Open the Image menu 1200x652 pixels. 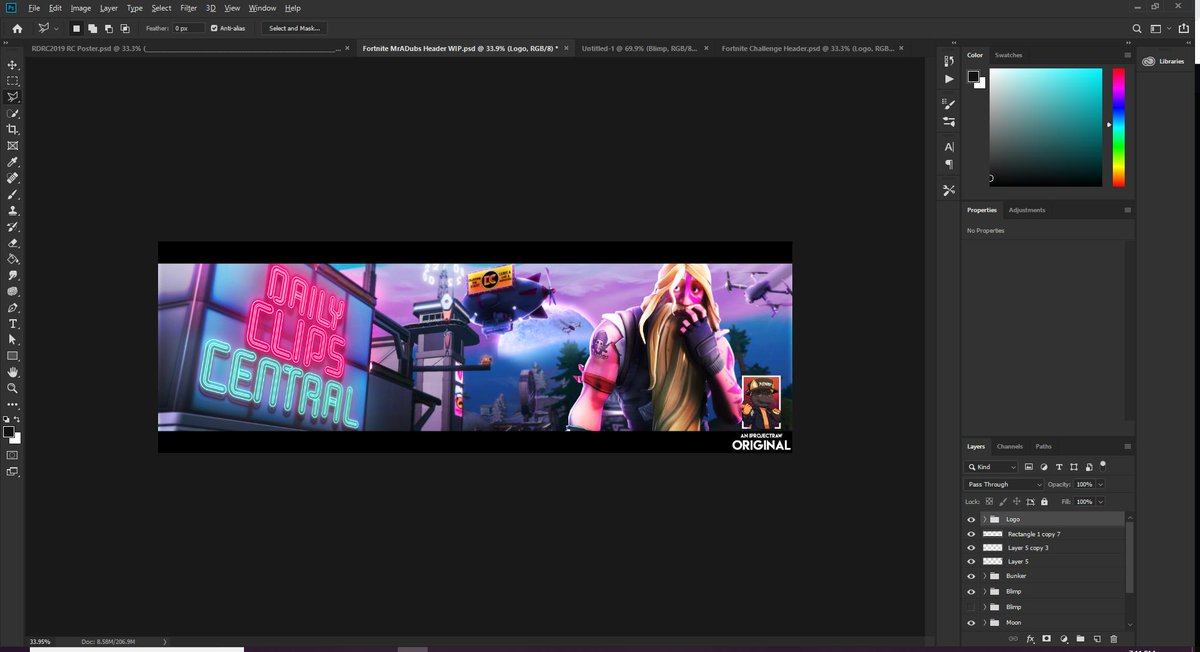pos(80,8)
